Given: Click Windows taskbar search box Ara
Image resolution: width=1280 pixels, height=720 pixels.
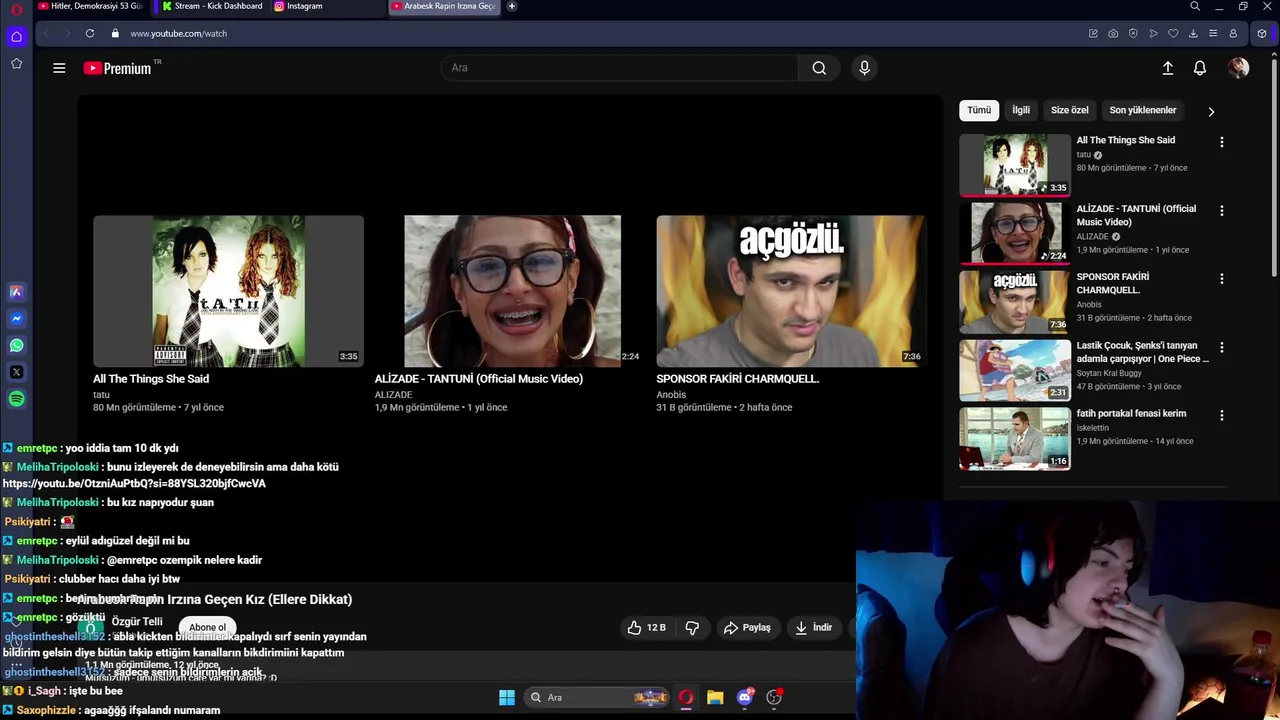Looking at the screenshot, I should [x=597, y=697].
